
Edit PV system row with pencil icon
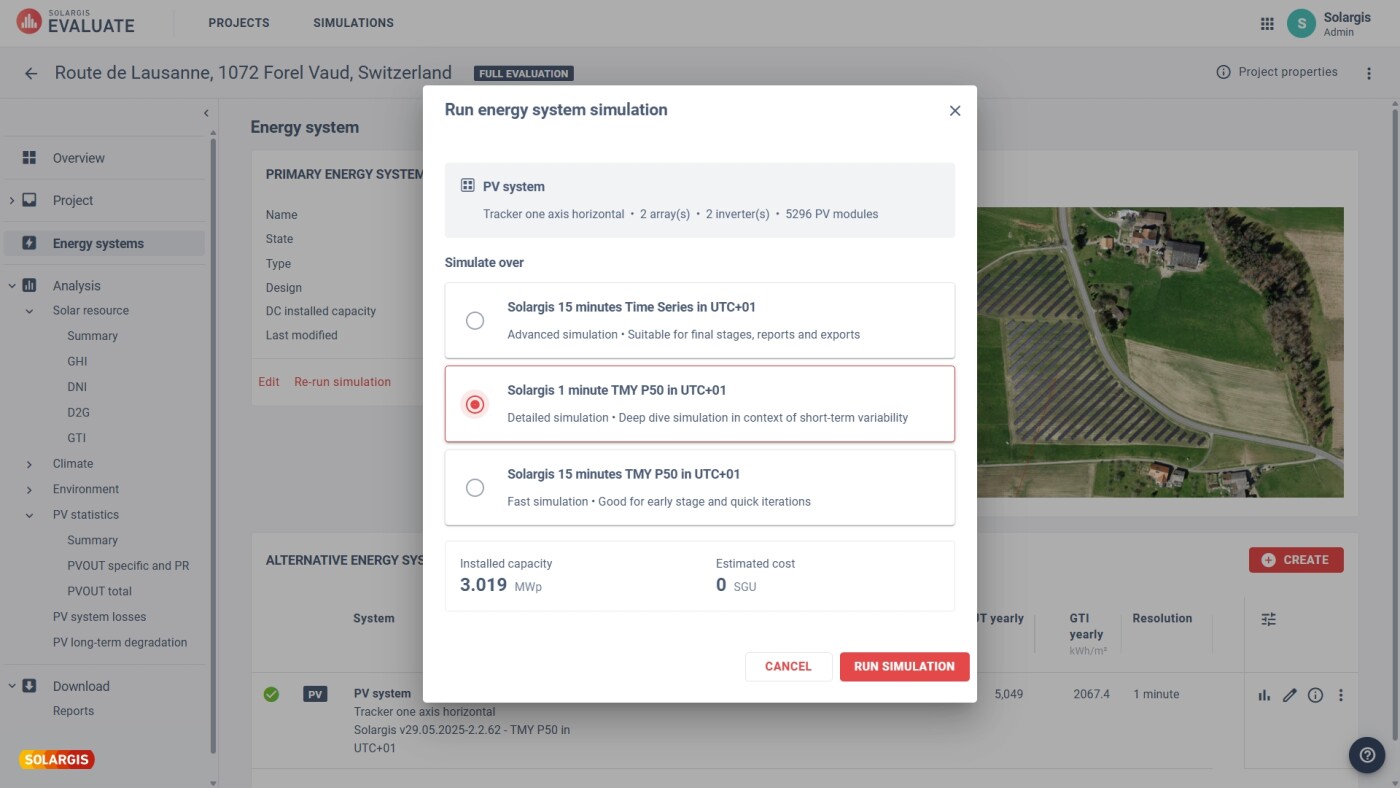(1290, 695)
